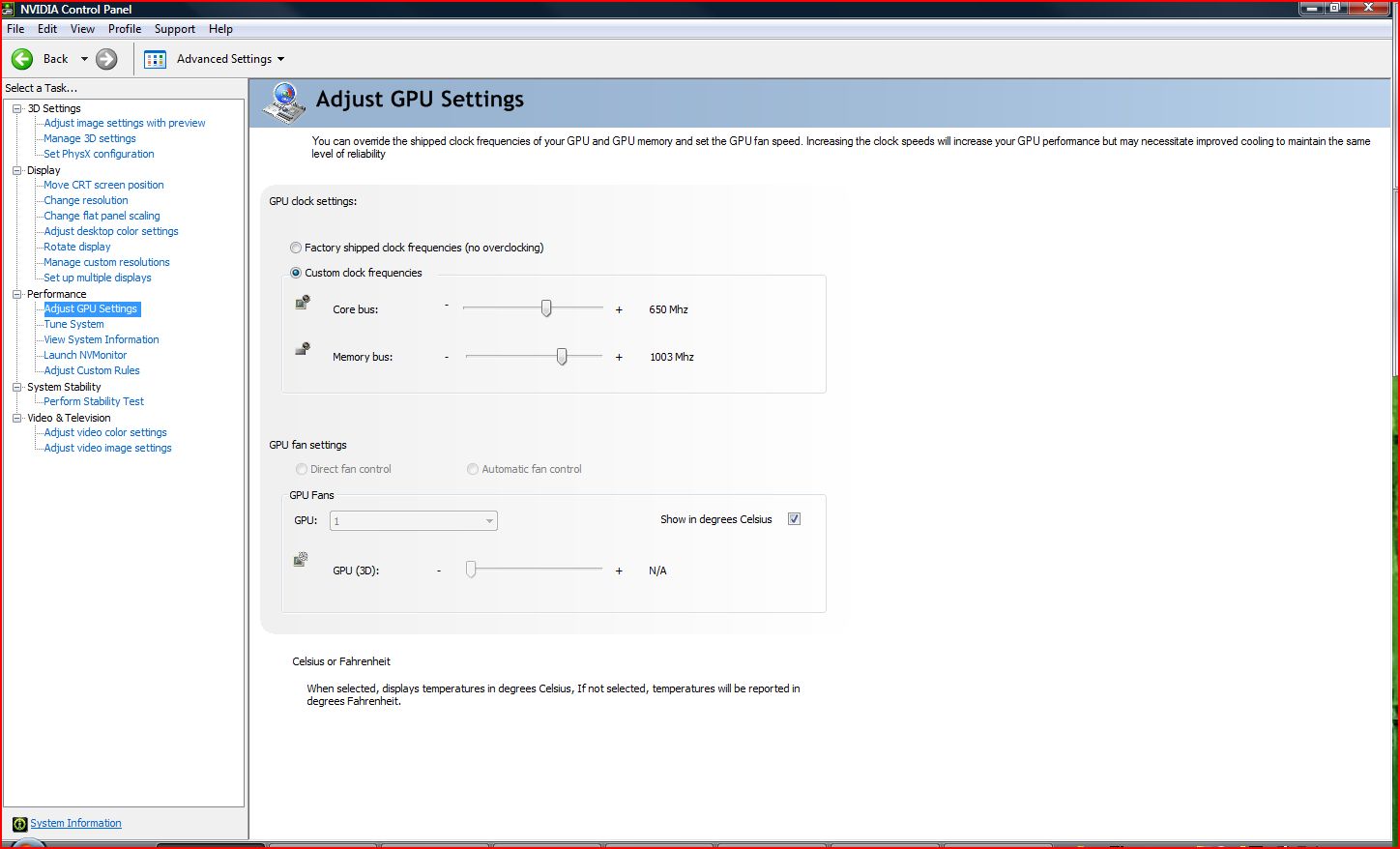Screen dimensions: 1400x849
Task: Click the Back button label
Action: (x=55, y=59)
